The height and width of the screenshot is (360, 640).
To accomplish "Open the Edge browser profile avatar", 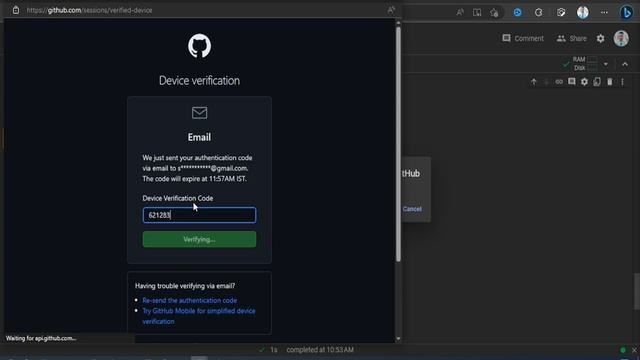I will (582, 12).
